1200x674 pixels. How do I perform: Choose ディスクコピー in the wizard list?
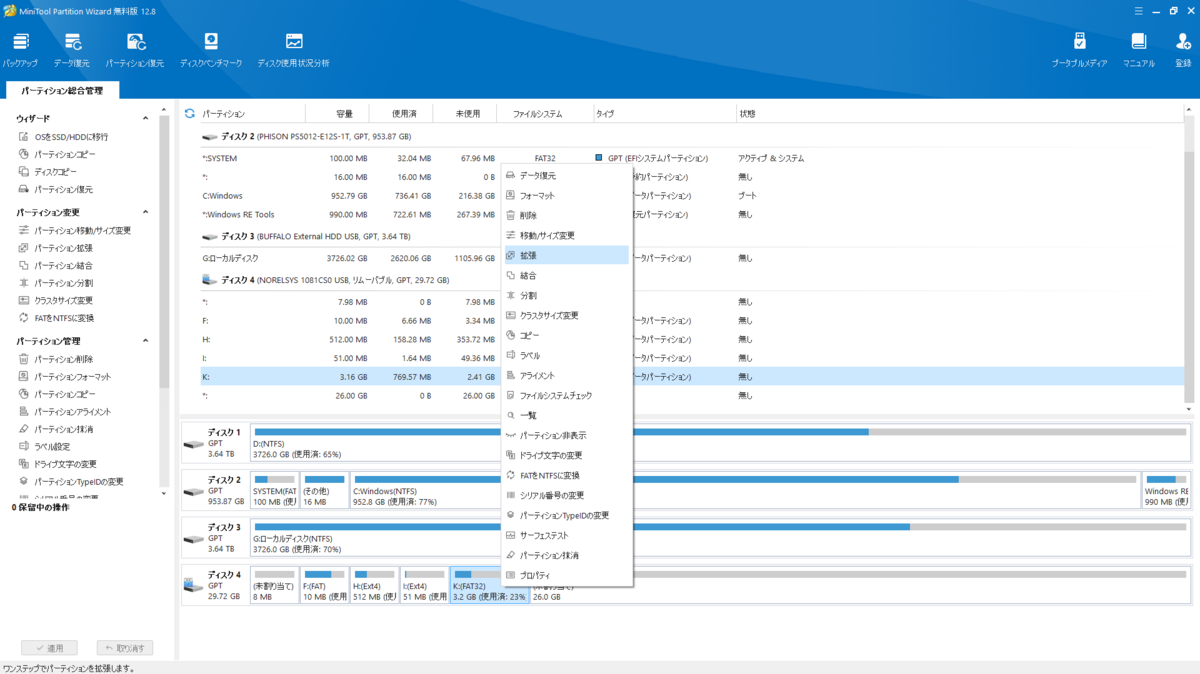click(x=55, y=172)
